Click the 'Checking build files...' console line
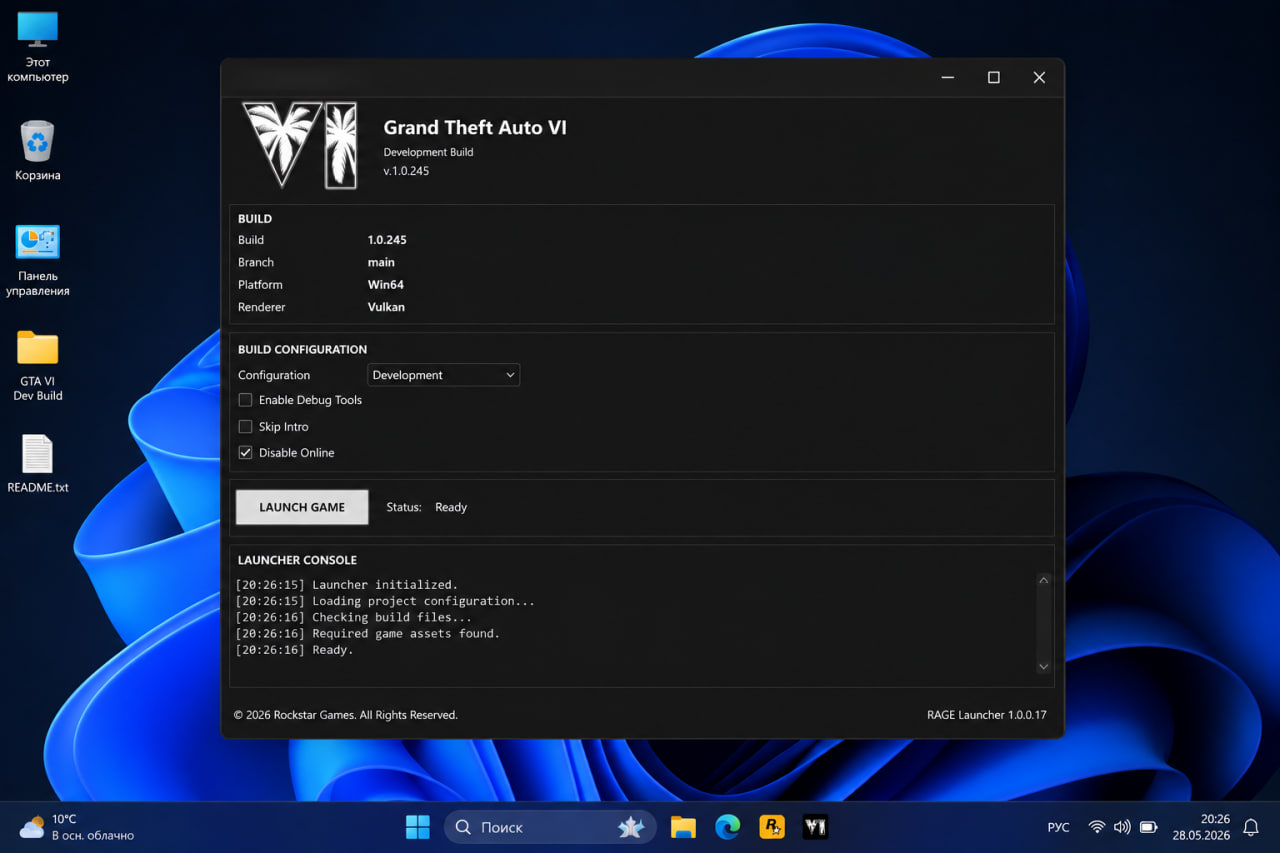This screenshot has width=1280, height=853. (x=392, y=617)
